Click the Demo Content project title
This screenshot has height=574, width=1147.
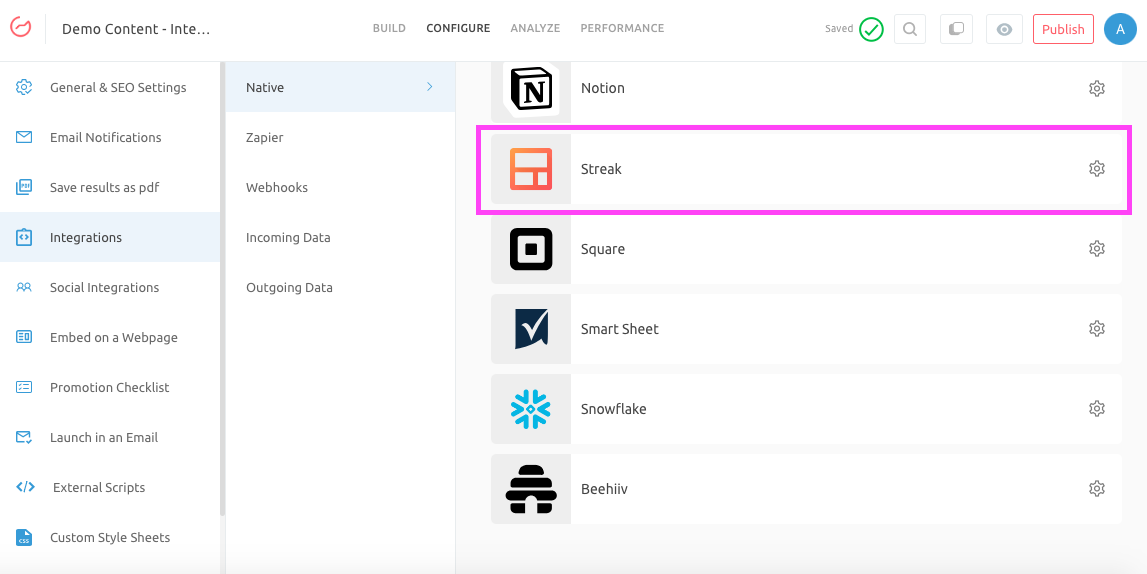pos(136,29)
